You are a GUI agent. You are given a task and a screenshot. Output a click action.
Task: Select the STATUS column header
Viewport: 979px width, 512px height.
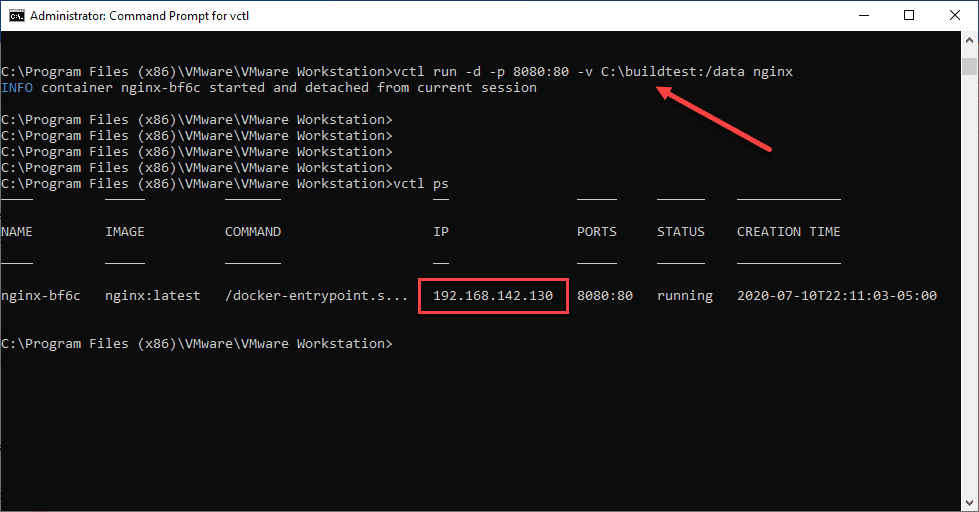(681, 232)
